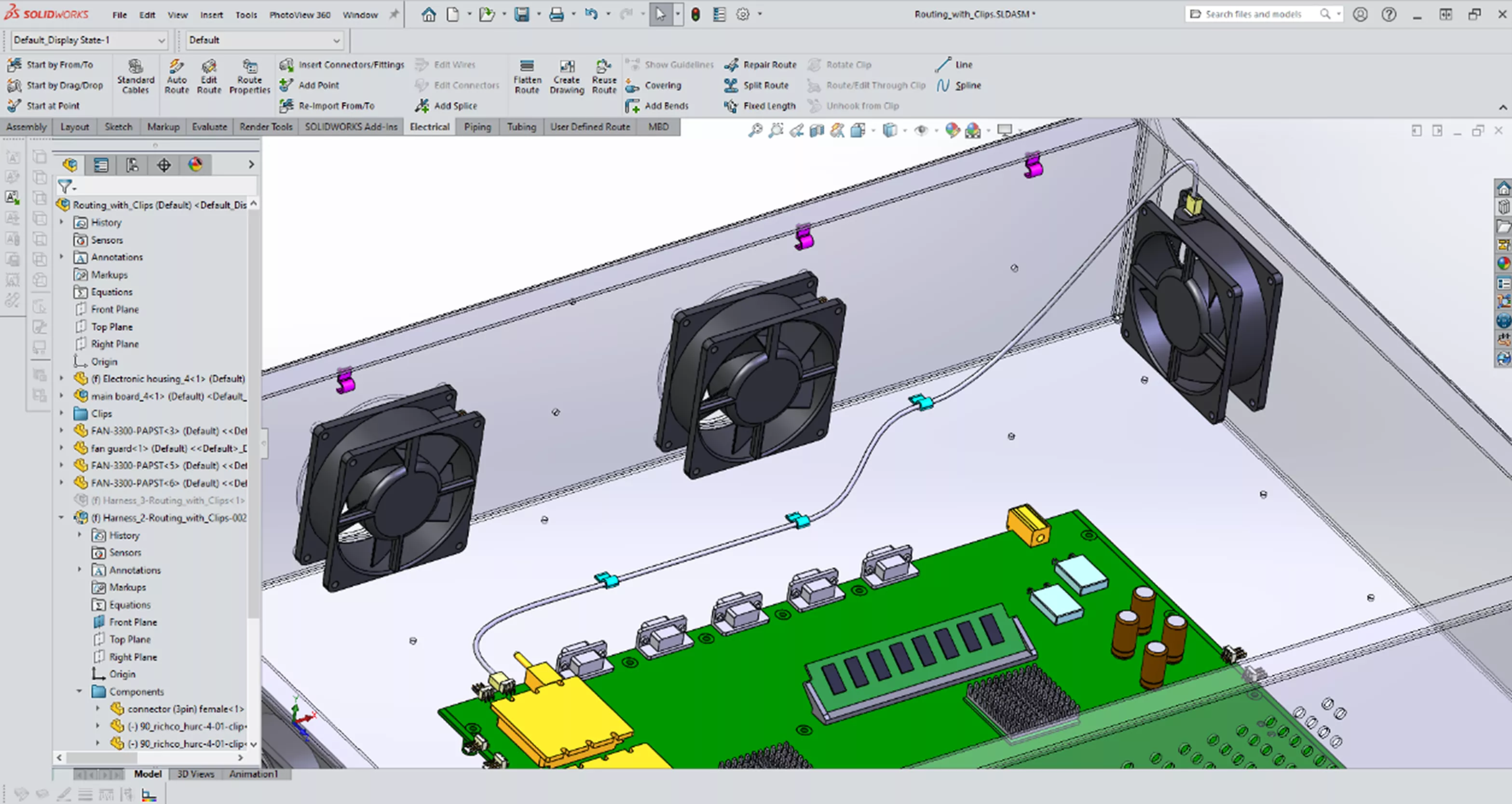
Task: Click the Add Bends tool
Action: coord(657,106)
